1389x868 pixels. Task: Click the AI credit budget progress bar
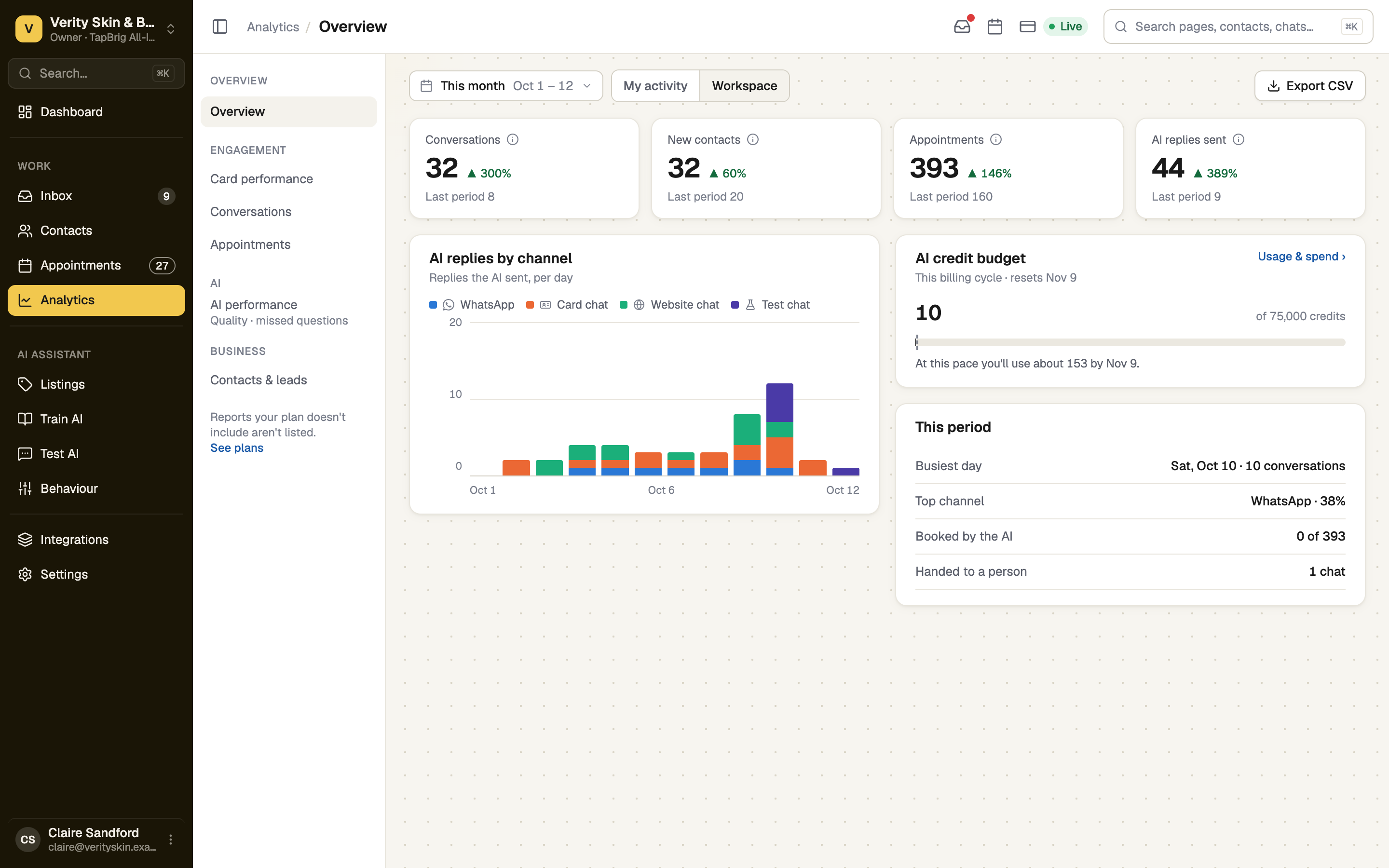coord(1130,342)
